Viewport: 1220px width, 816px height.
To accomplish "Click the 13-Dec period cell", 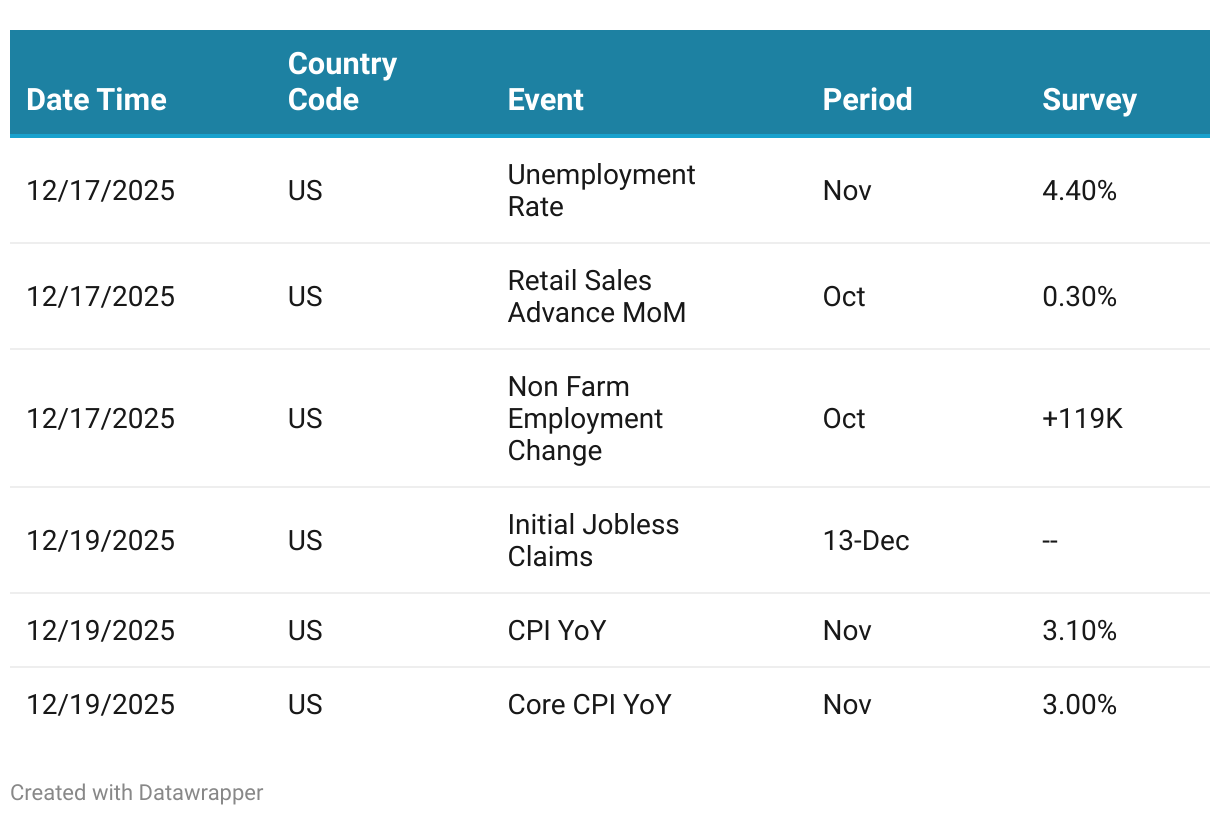I will point(866,540).
